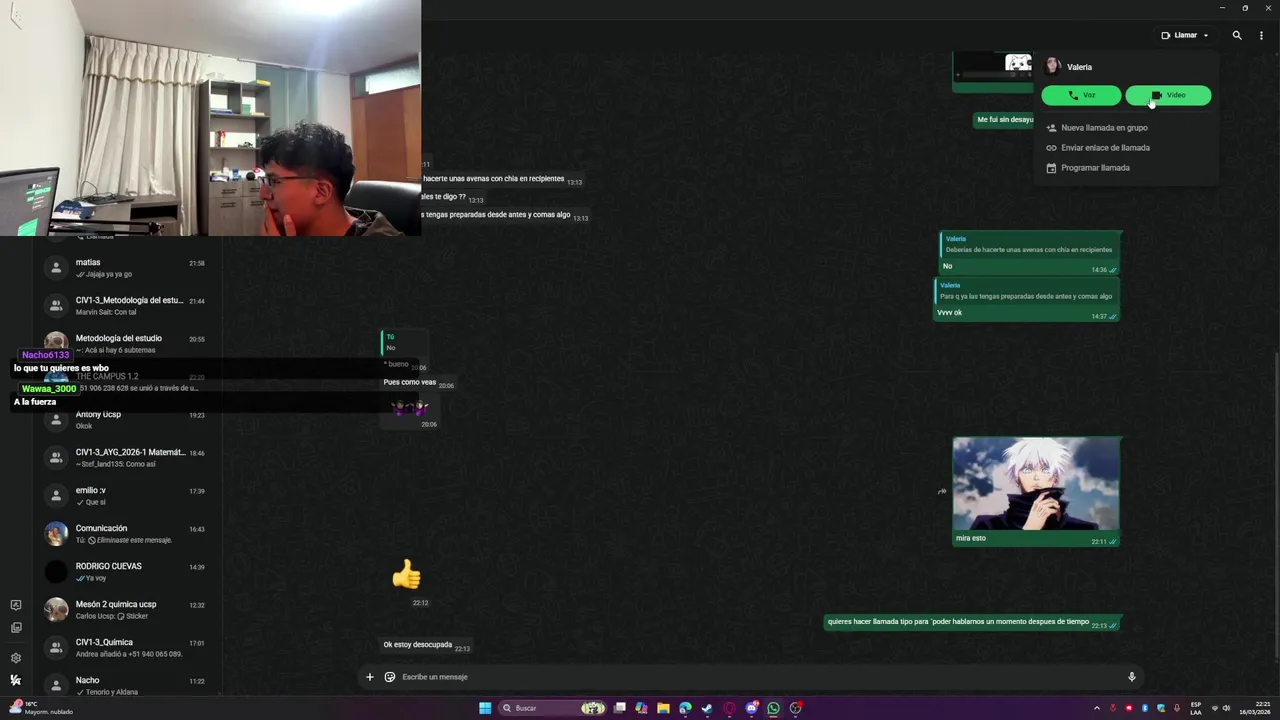Click Valeria's avatar in the call popup

click(1052, 66)
